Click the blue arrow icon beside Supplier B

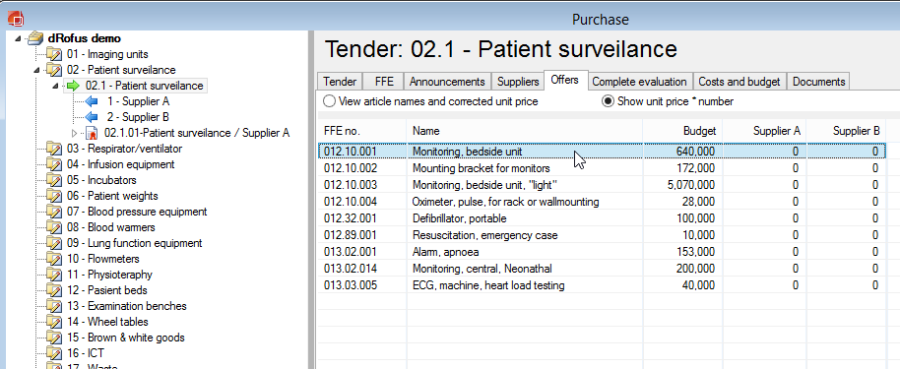pyautogui.click(x=91, y=117)
